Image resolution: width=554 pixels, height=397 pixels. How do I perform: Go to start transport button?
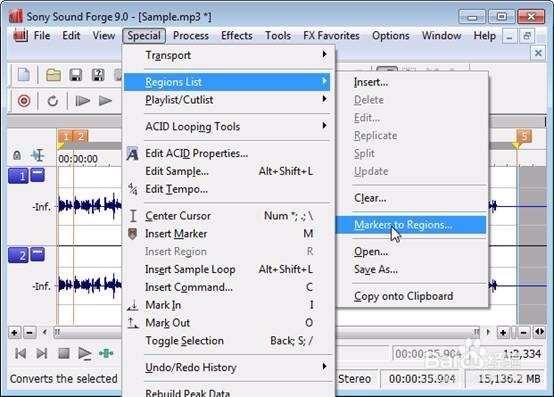[20, 353]
